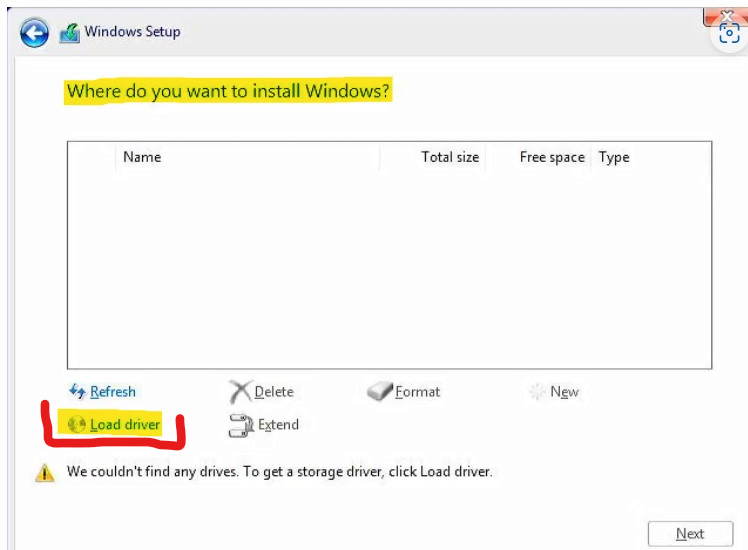748x550 pixels.
Task: Click the New partition option
Action: pos(564,392)
